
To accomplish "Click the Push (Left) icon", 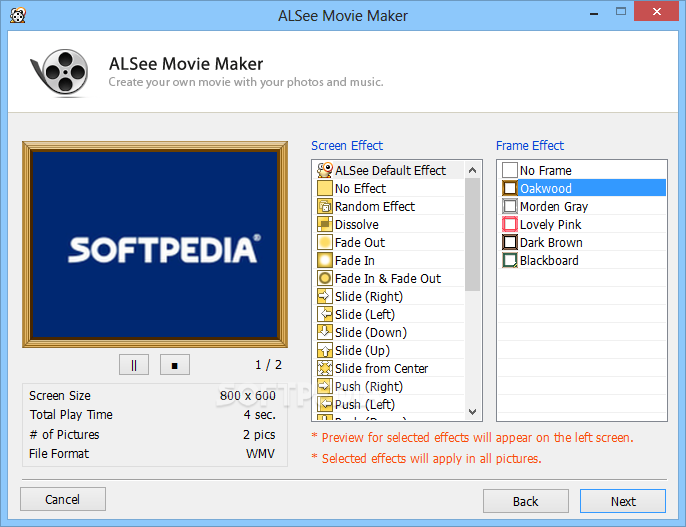I will point(325,404).
